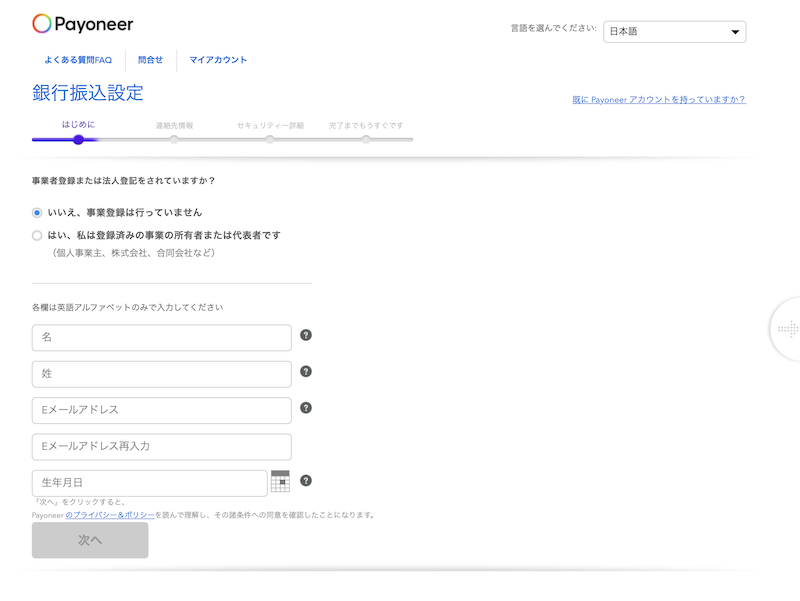Image resolution: width=800 pixels, height=601 pixels.
Task: Click the 名 input field
Action: [x=162, y=338]
